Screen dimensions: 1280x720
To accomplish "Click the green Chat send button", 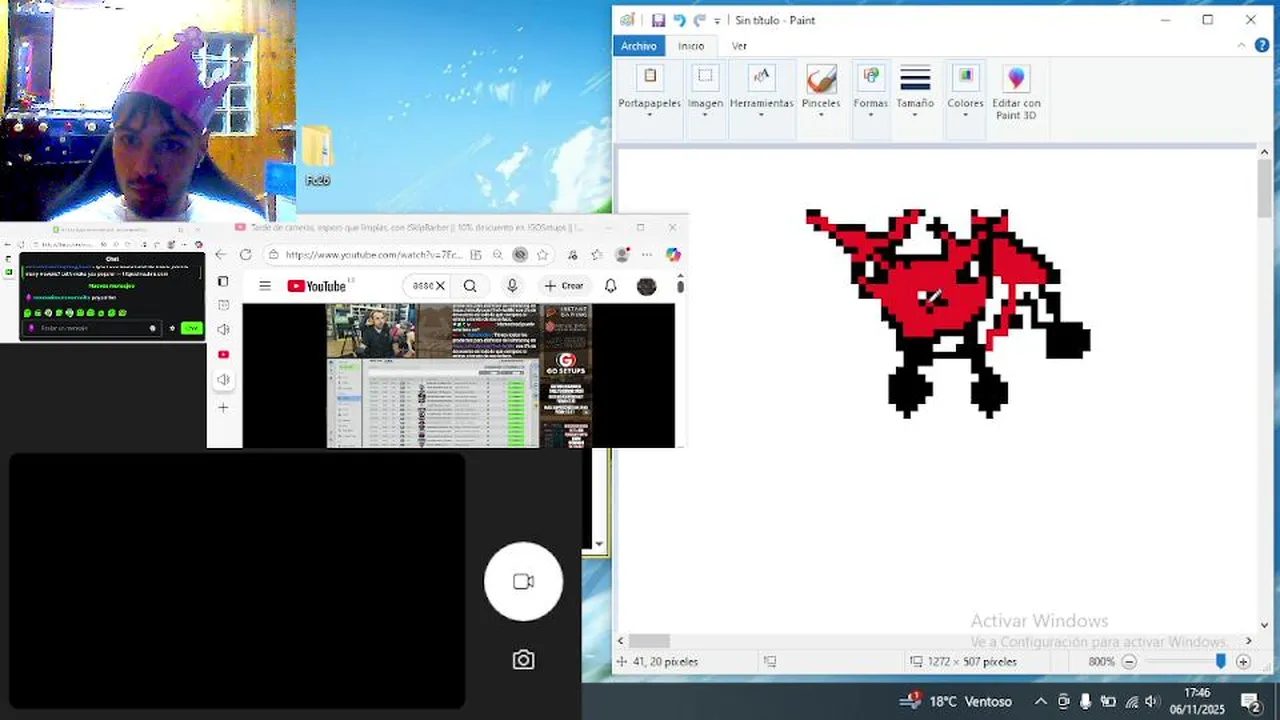I will [191, 328].
